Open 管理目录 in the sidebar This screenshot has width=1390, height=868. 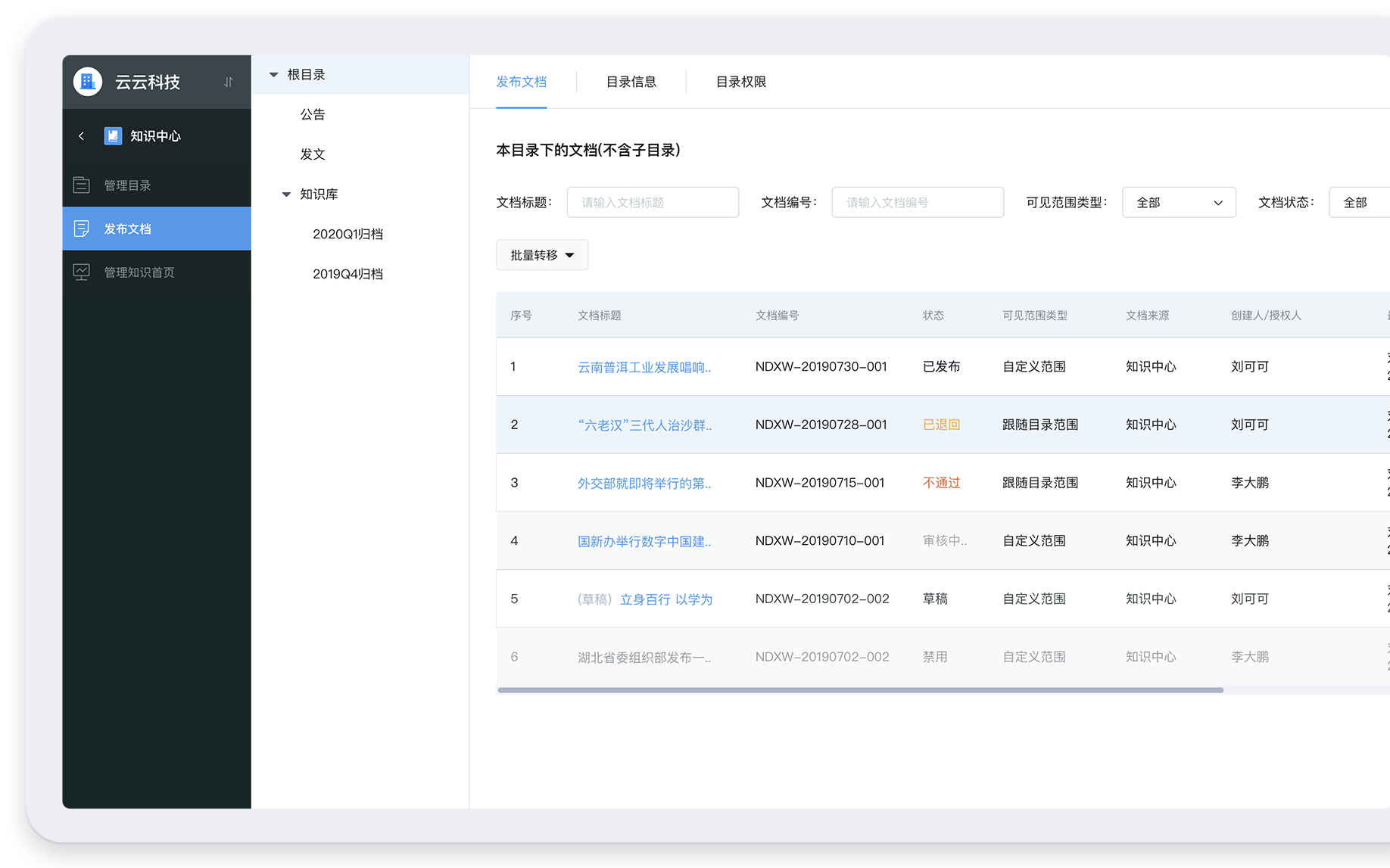coord(127,185)
